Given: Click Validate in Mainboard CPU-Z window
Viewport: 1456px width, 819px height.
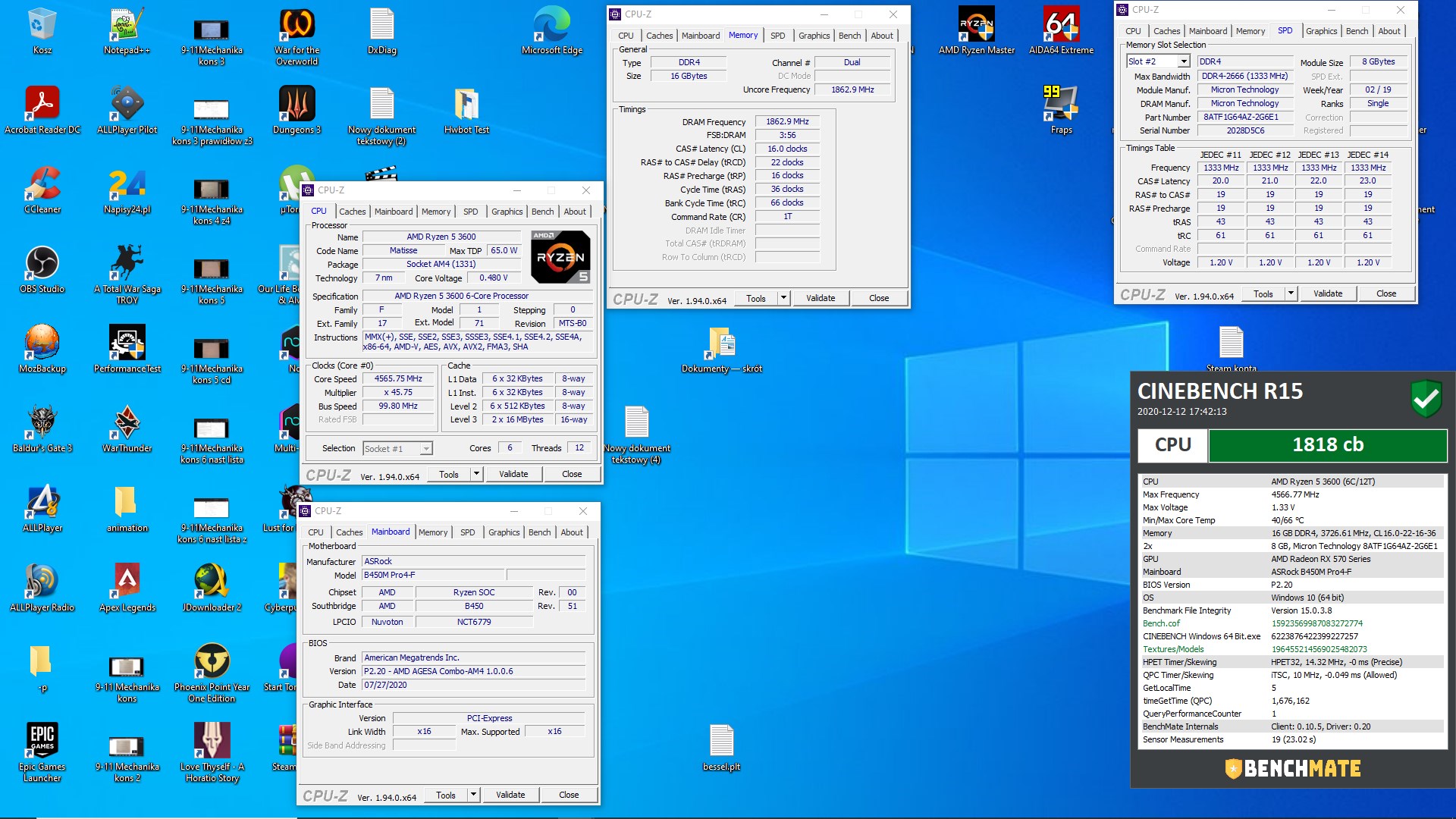Looking at the screenshot, I should 510,795.
